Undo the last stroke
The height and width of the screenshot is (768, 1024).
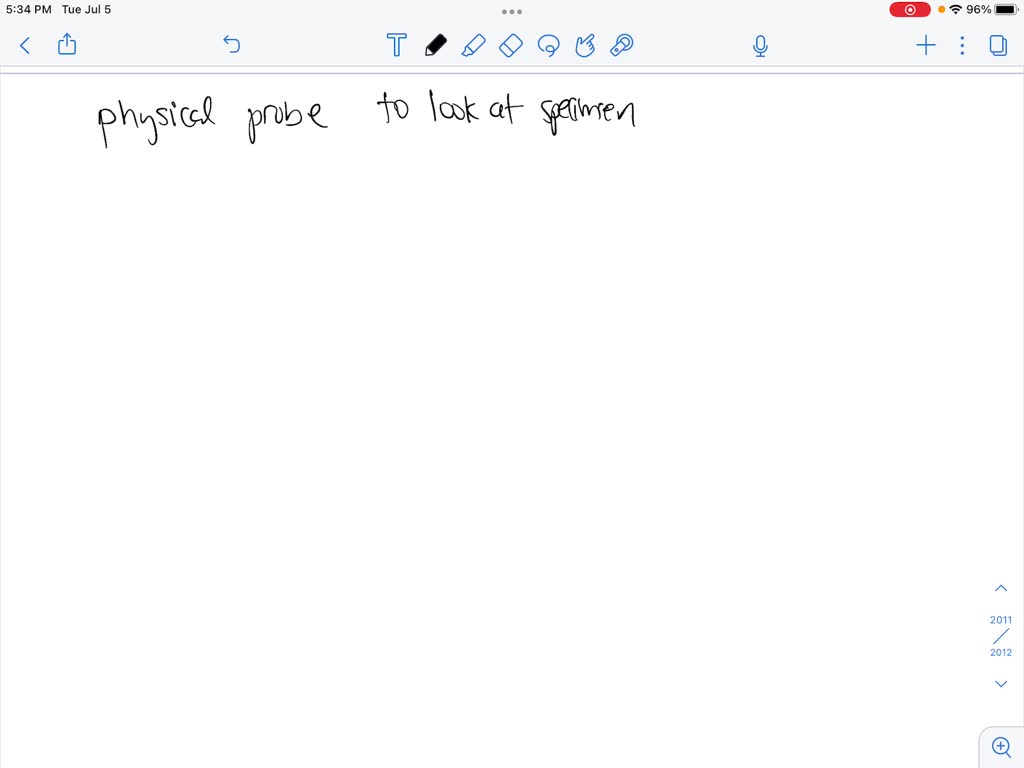pyautogui.click(x=232, y=44)
